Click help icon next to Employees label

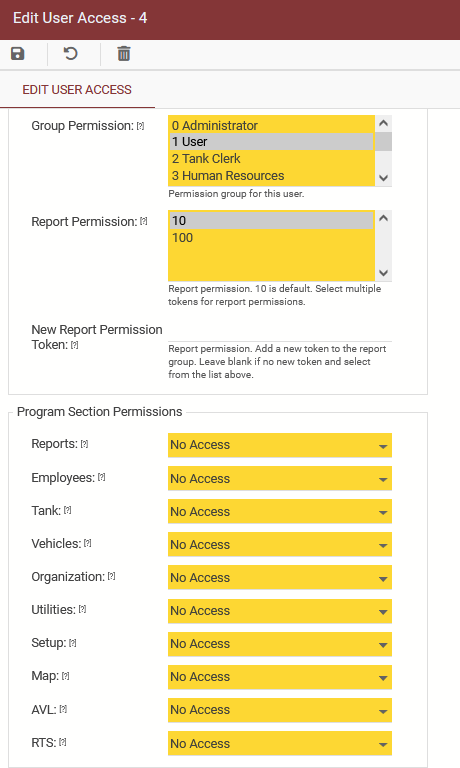point(101,477)
